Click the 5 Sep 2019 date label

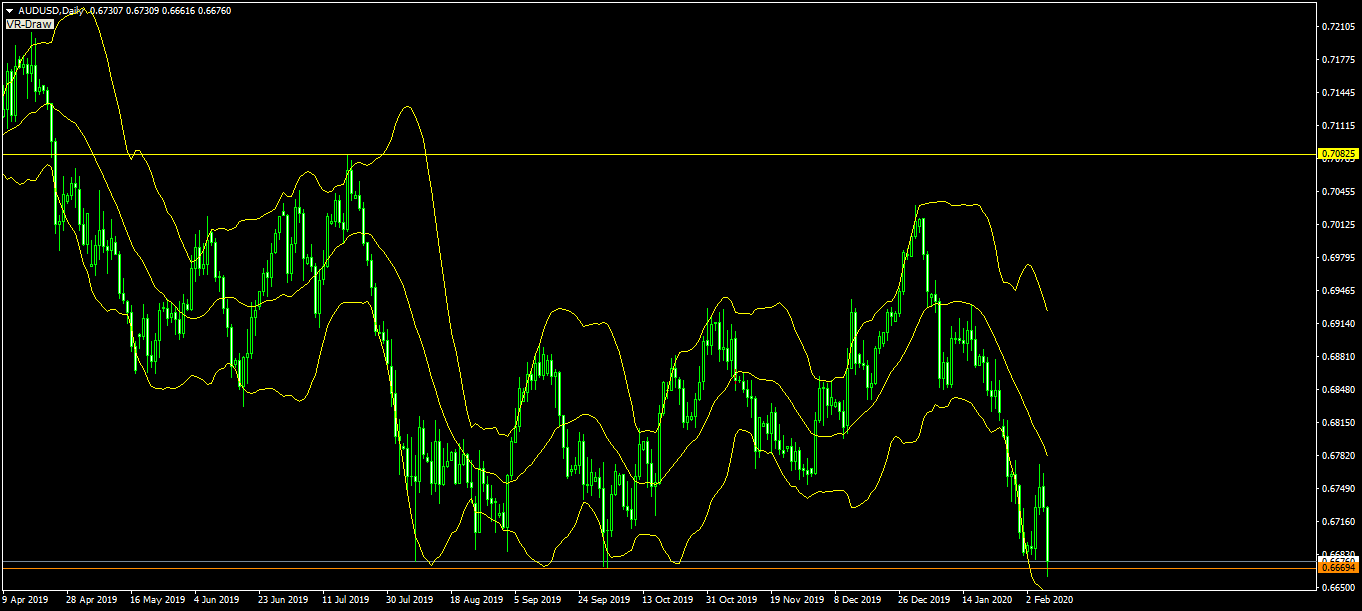tap(538, 600)
